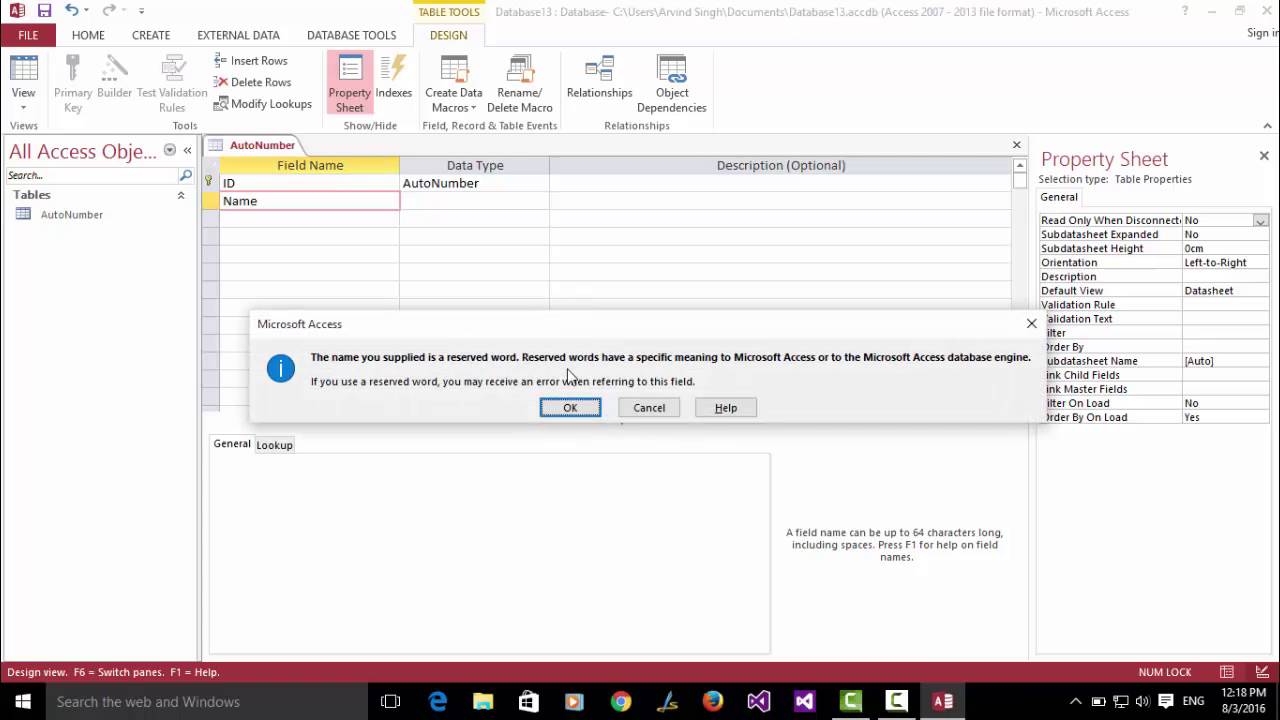
Task: Close the Microsoft Access warning dialog
Action: pyautogui.click(x=1032, y=323)
